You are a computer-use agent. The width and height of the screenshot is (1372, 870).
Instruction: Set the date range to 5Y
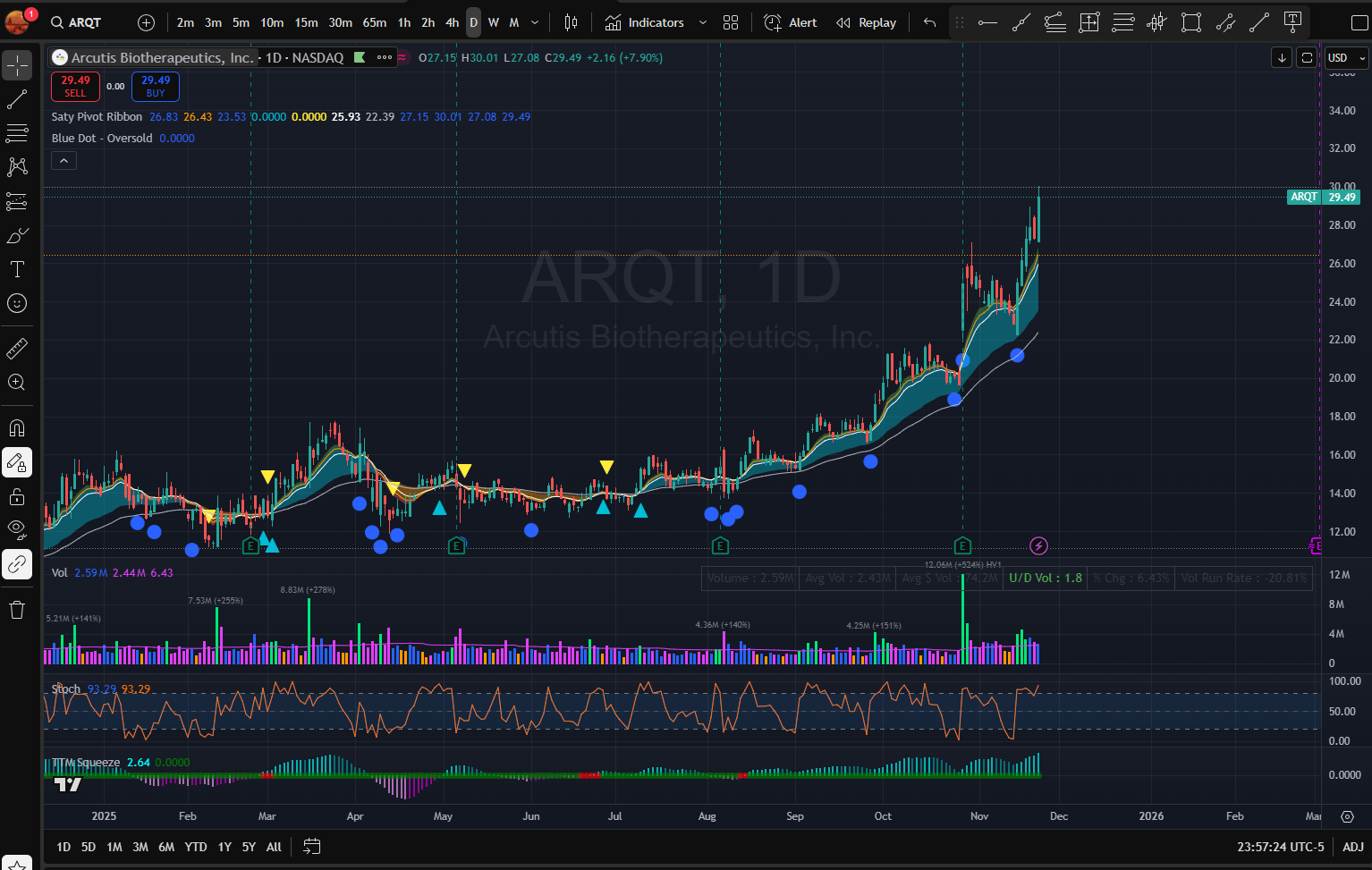coord(249,847)
